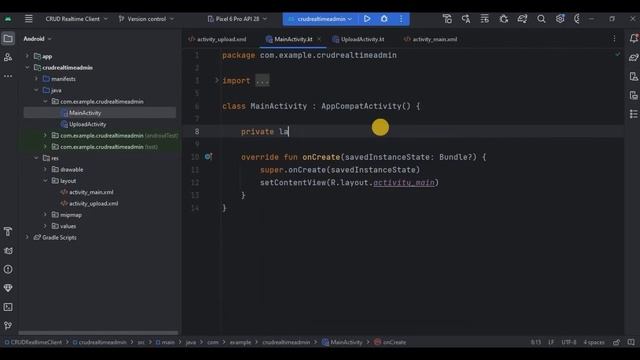Open the Git tool window icon
The height and width of the screenshot is (360, 640).
pos(8,326)
